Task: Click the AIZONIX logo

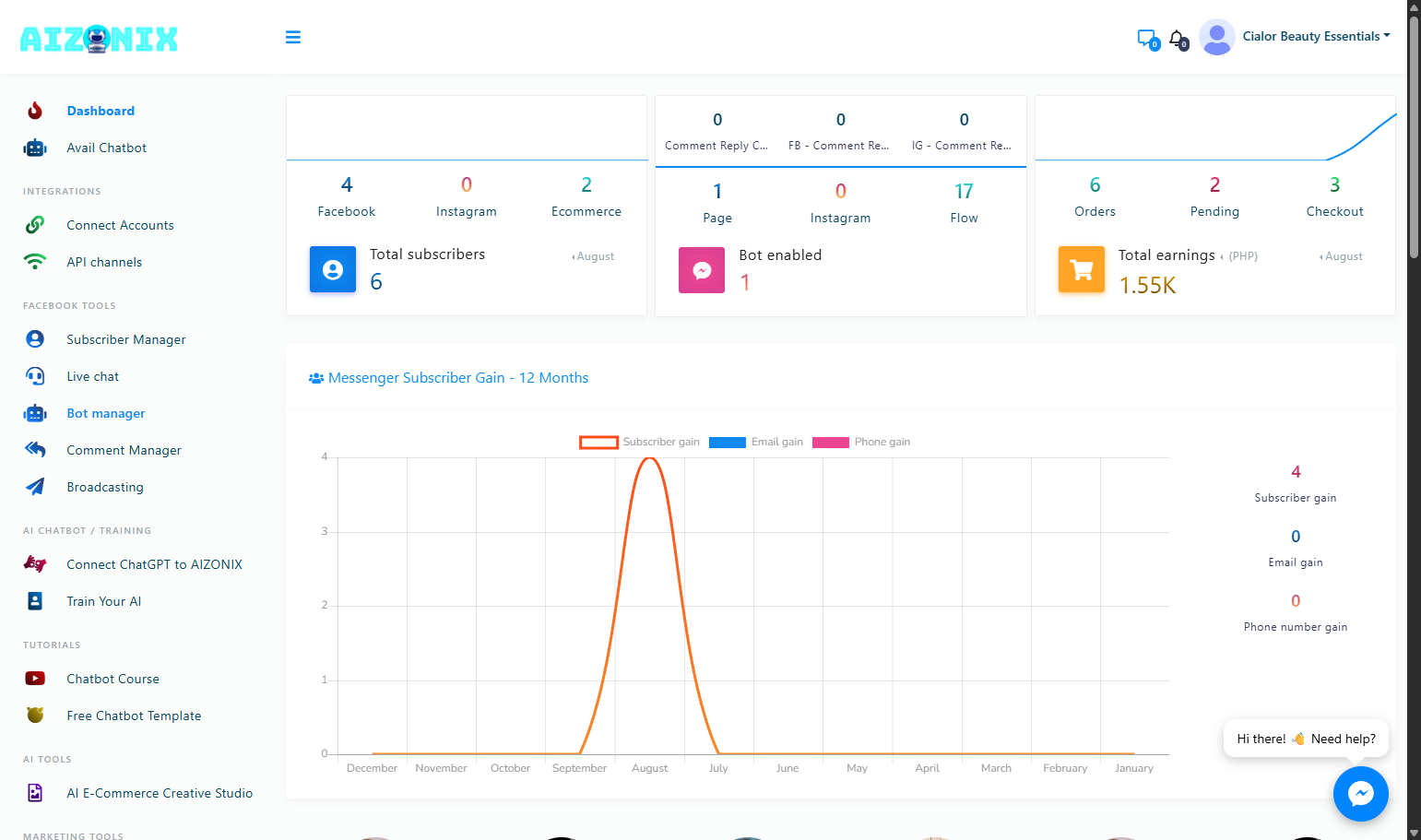Action: pyautogui.click(x=99, y=39)
